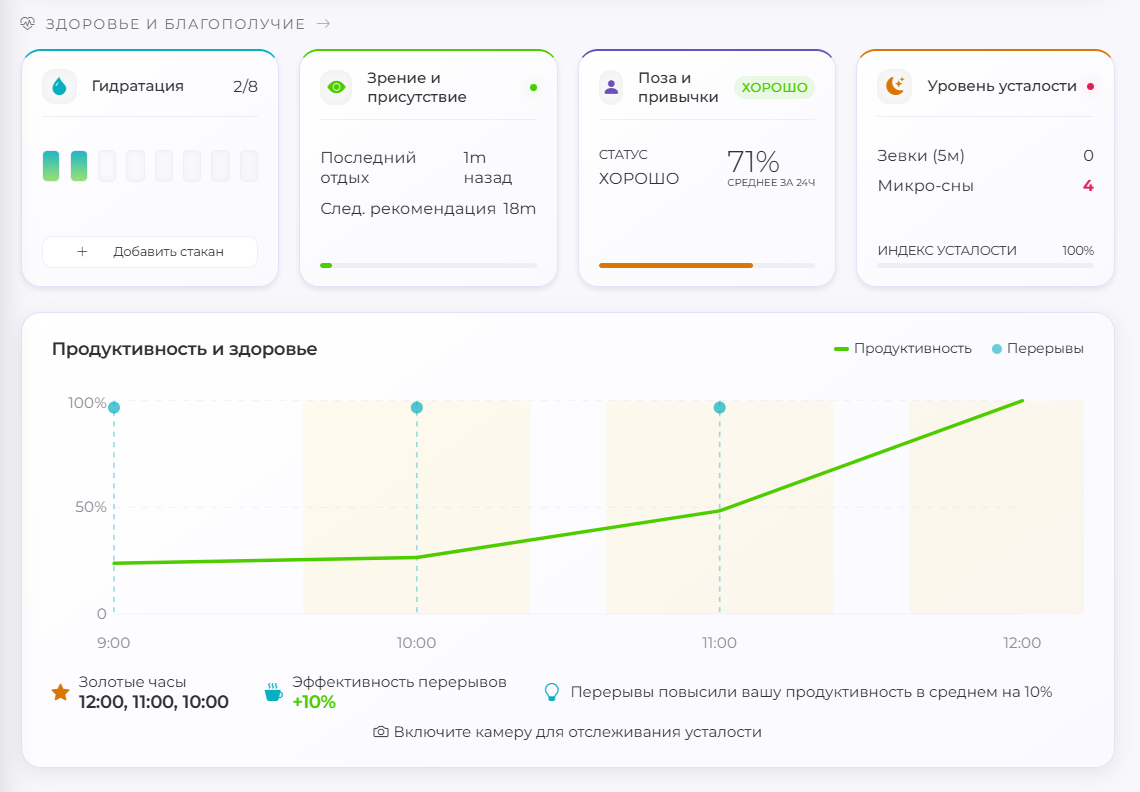The height and width of the screenshot is (792, 1140).
Task: Toggle Продуктивность series in chart legend
Action: 903,348
